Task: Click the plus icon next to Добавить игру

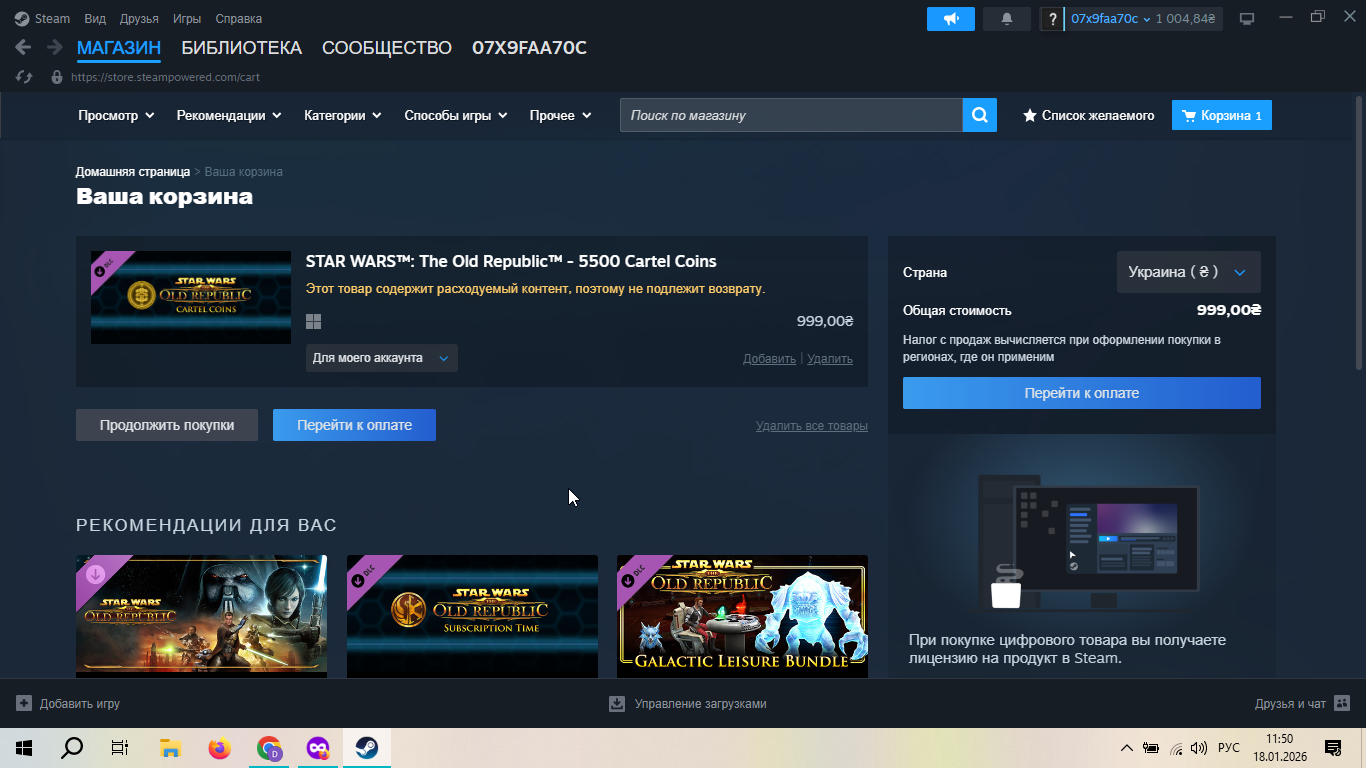Action: point(24,703)
